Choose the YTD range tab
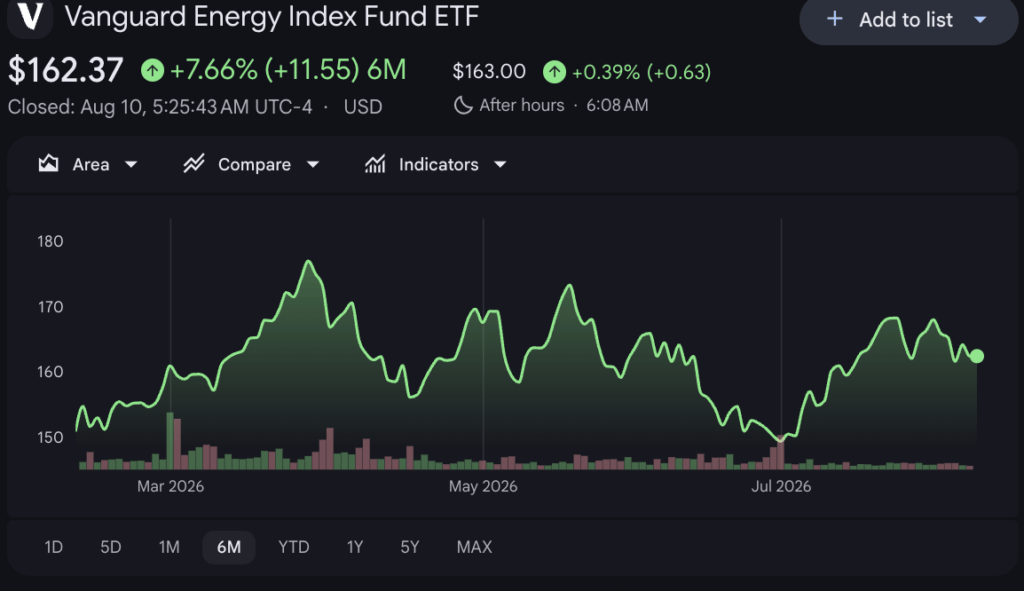This screenshot has width=1024, height=591. pos(294,547)
